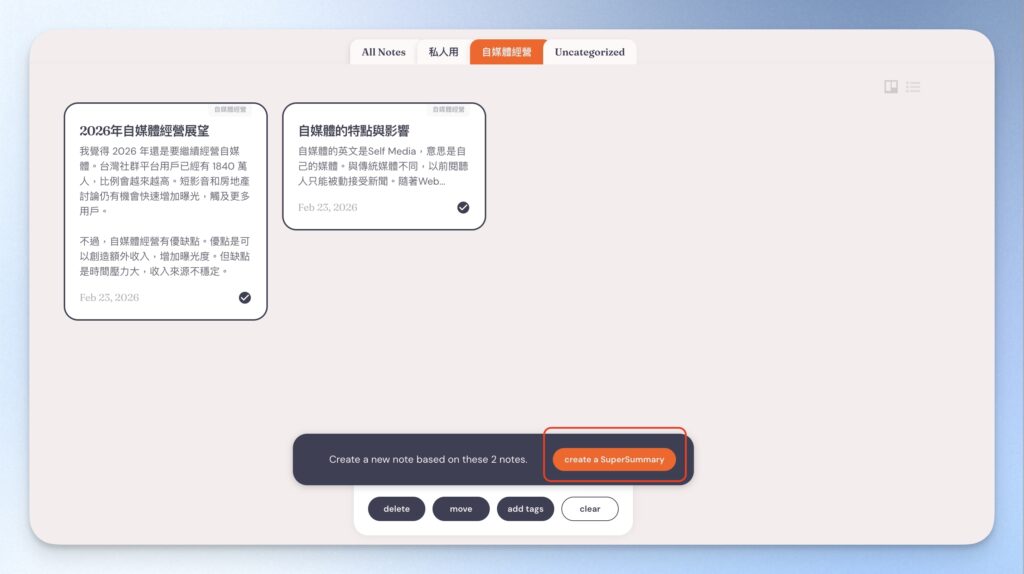Screen dimensions: 1024x574
Task: Open note titled 自媒體的特點與影響
Action: click(x=353, y=131)
